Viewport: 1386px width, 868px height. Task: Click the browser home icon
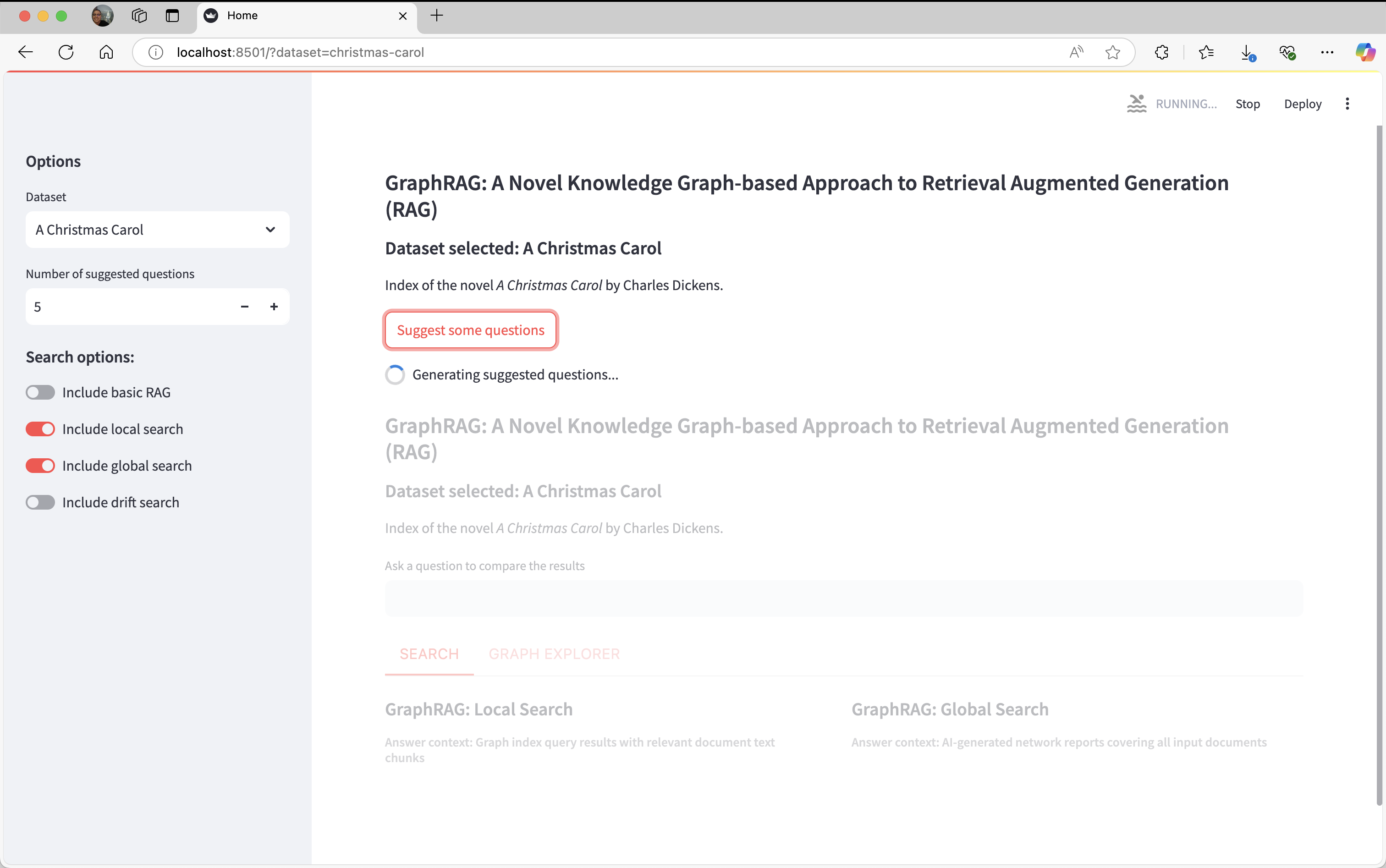click(x=106, y=52)
